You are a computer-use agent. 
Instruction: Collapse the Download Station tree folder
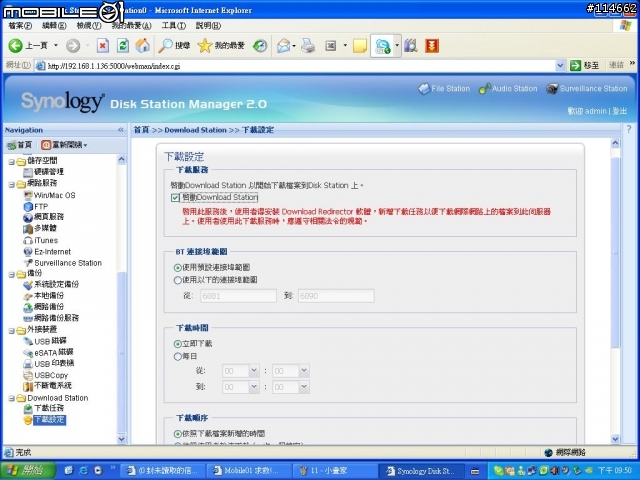12,398
